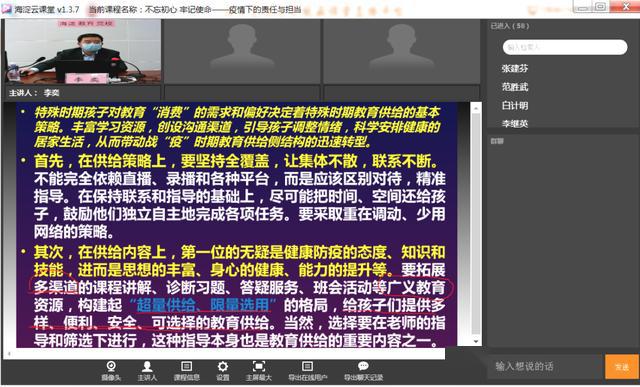Select participant 白计明

pyautogui.click(x=515, y=105)
